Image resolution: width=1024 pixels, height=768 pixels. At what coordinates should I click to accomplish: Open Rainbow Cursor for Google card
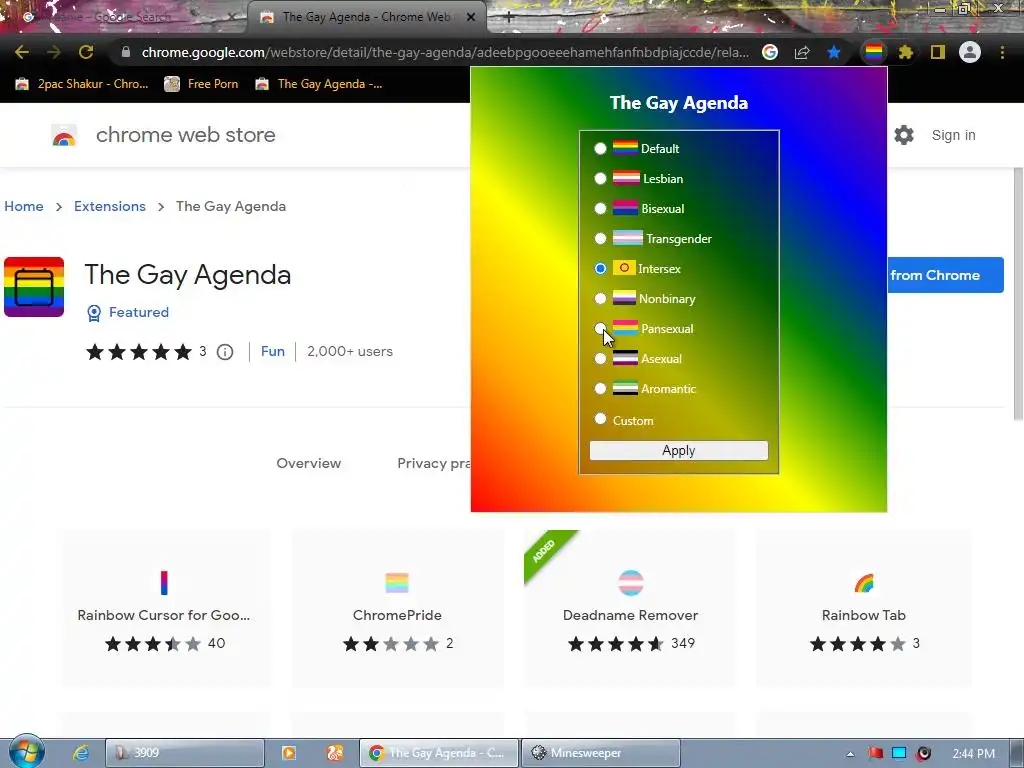coord(164,608)
